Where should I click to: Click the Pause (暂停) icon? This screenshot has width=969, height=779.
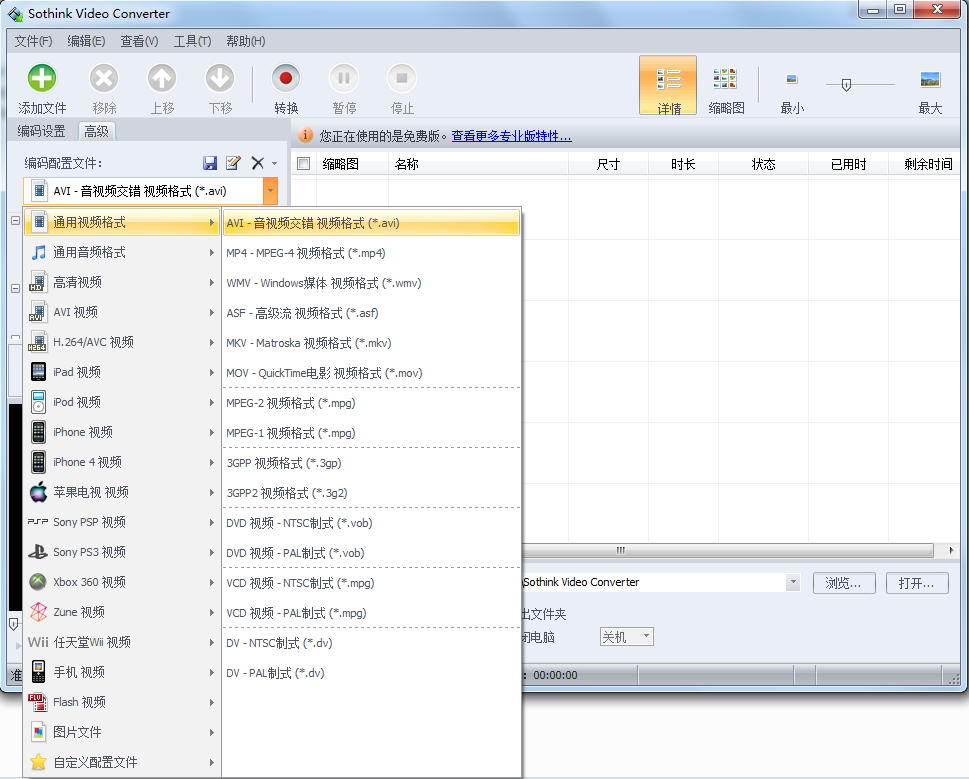344,78
